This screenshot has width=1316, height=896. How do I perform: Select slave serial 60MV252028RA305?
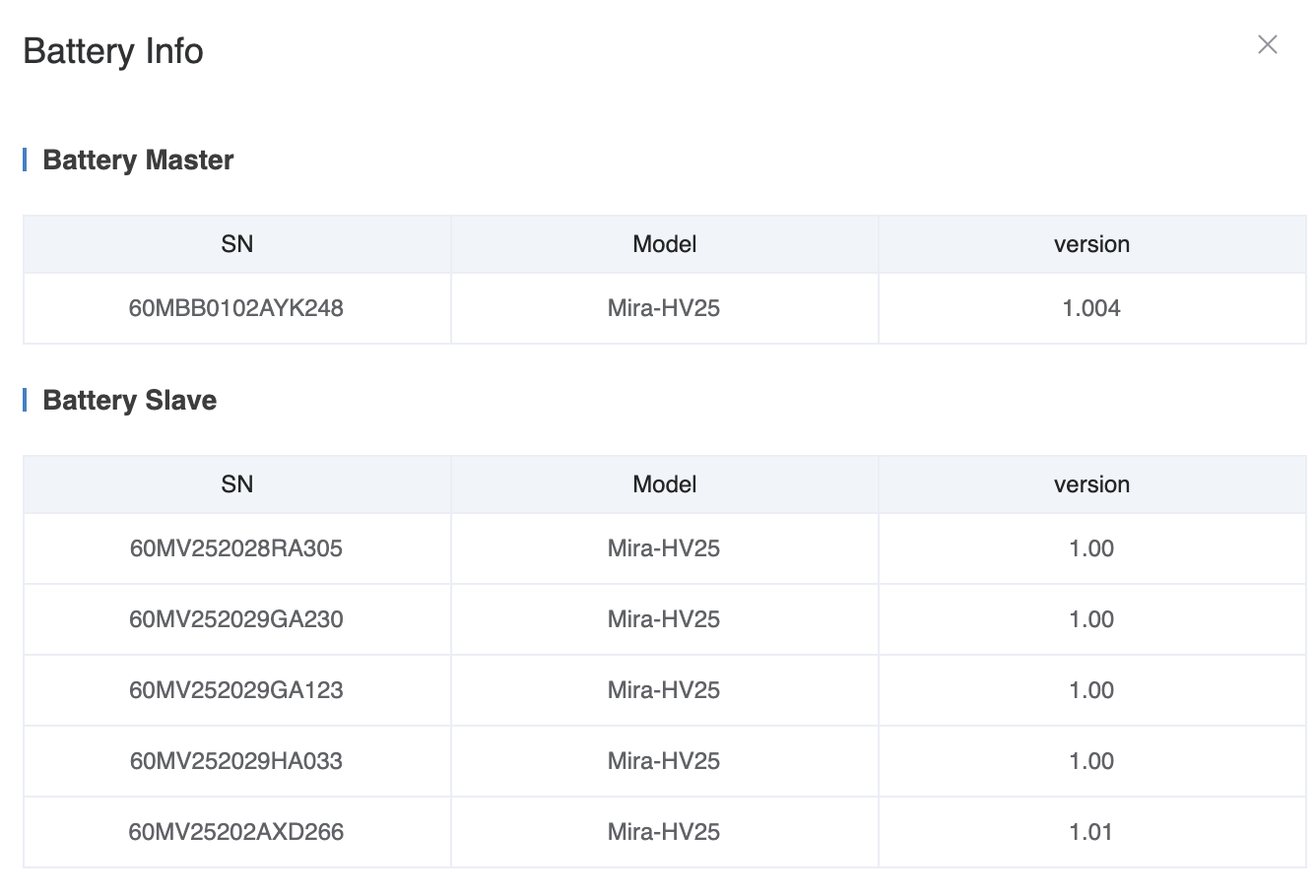[236, 548]
